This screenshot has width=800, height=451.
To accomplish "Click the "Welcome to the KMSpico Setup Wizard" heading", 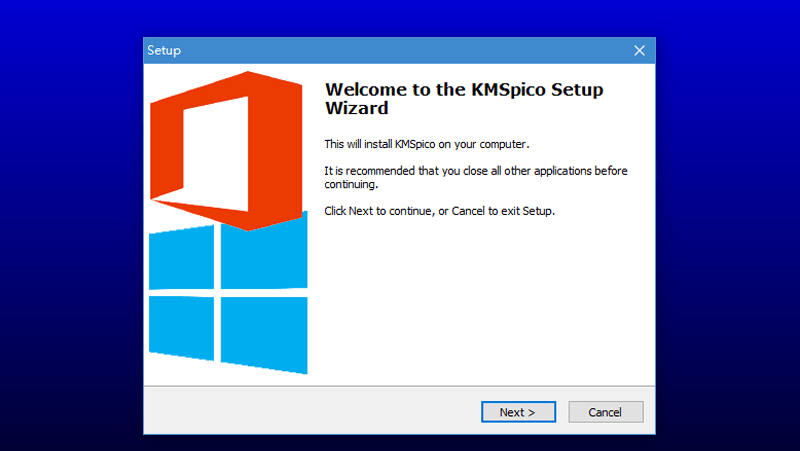I will click(x=464, y=98).
